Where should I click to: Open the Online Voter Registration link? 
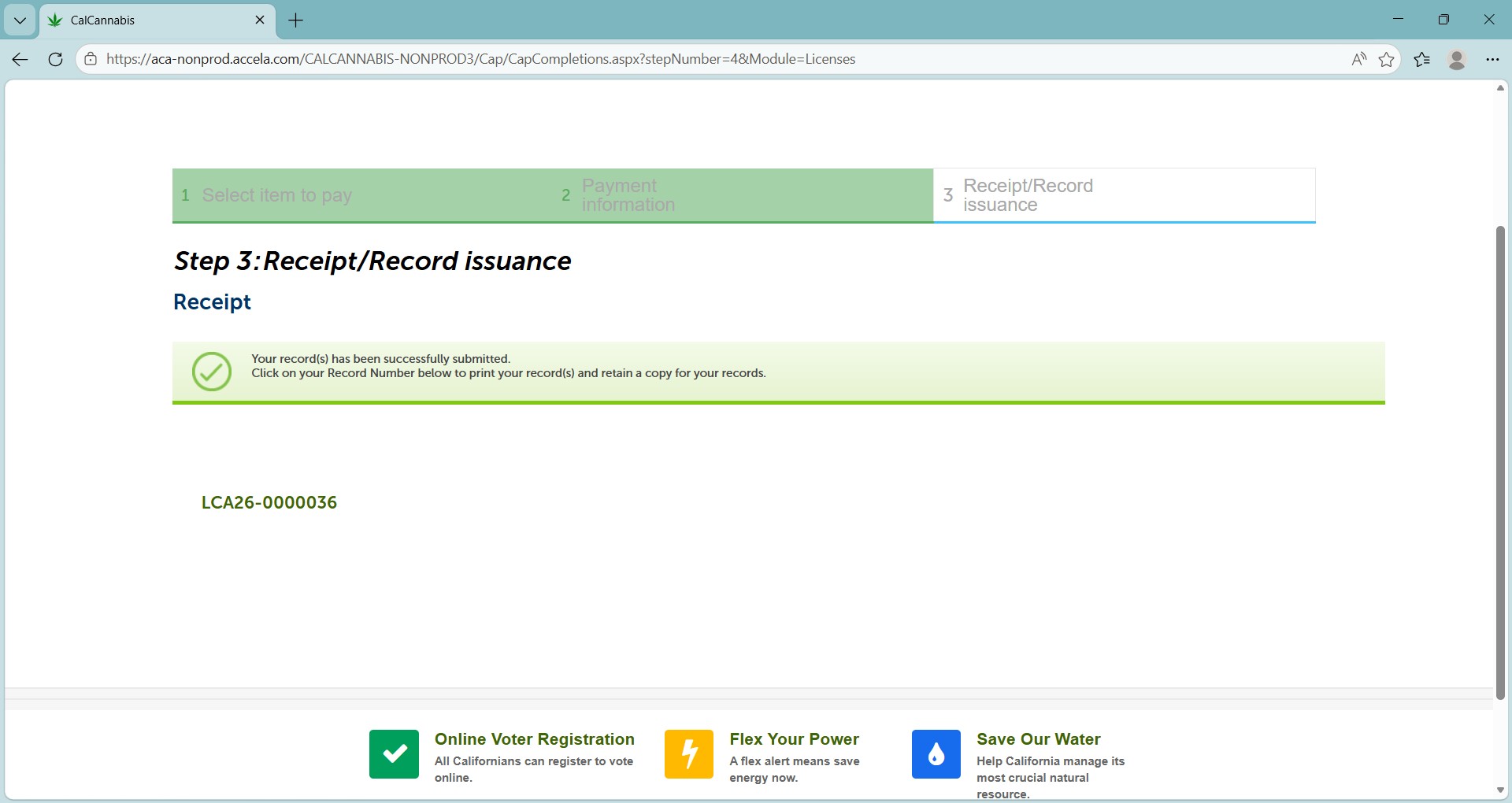click(x=535, y=739)
